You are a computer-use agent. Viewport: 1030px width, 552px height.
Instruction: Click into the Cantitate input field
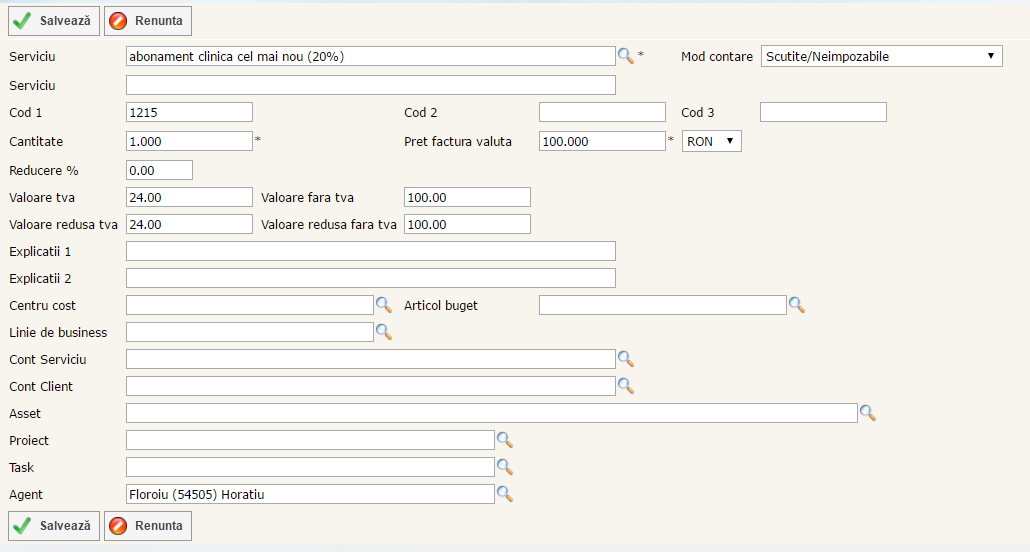pos(189,141)
